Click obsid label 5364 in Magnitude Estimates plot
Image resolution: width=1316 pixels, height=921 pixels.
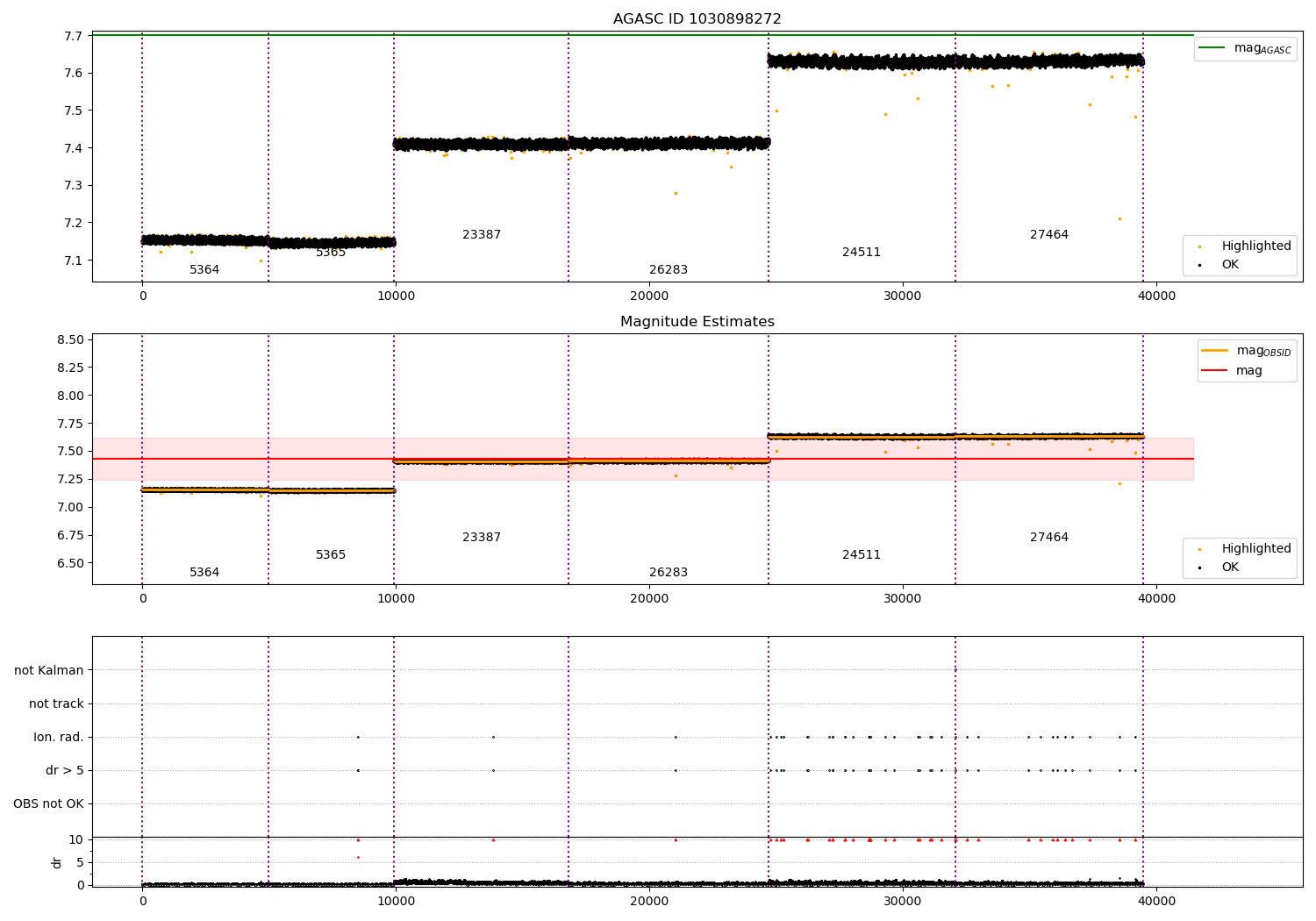[x=204, y=573]
